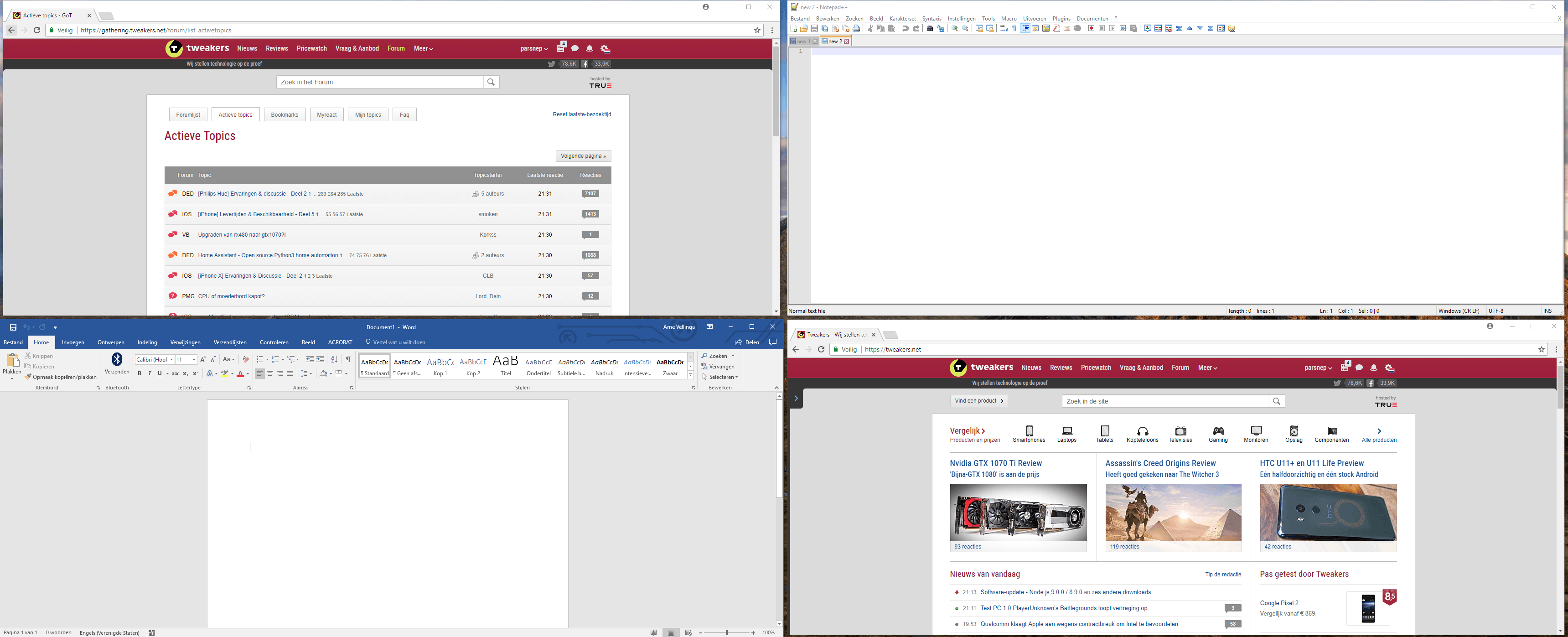Viewport: 1568px width, 637px height.
Task: Open the Invoegen ribbon tab
Action: [73, 342]
